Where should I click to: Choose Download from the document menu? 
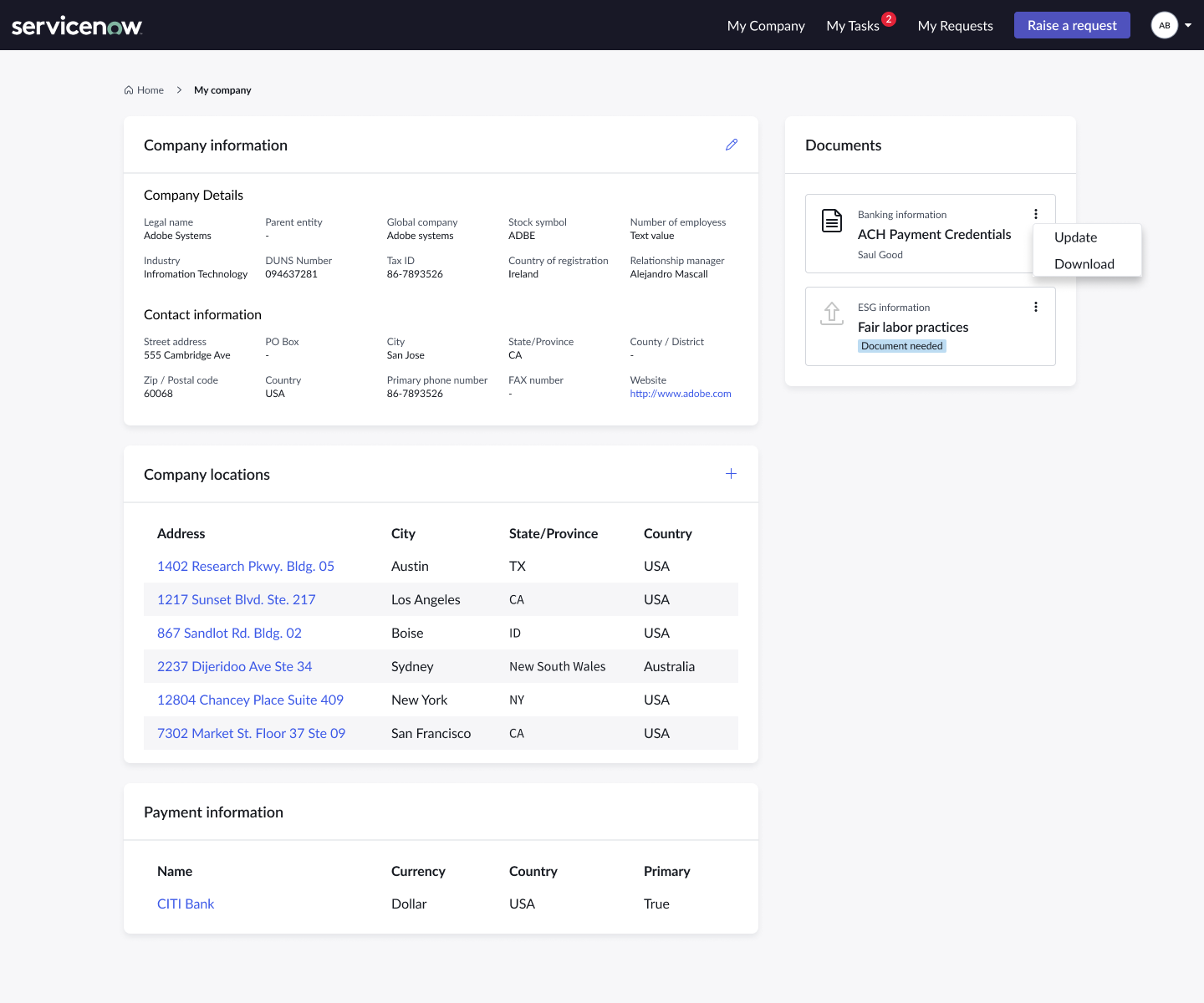click(x=1084, y=264)
